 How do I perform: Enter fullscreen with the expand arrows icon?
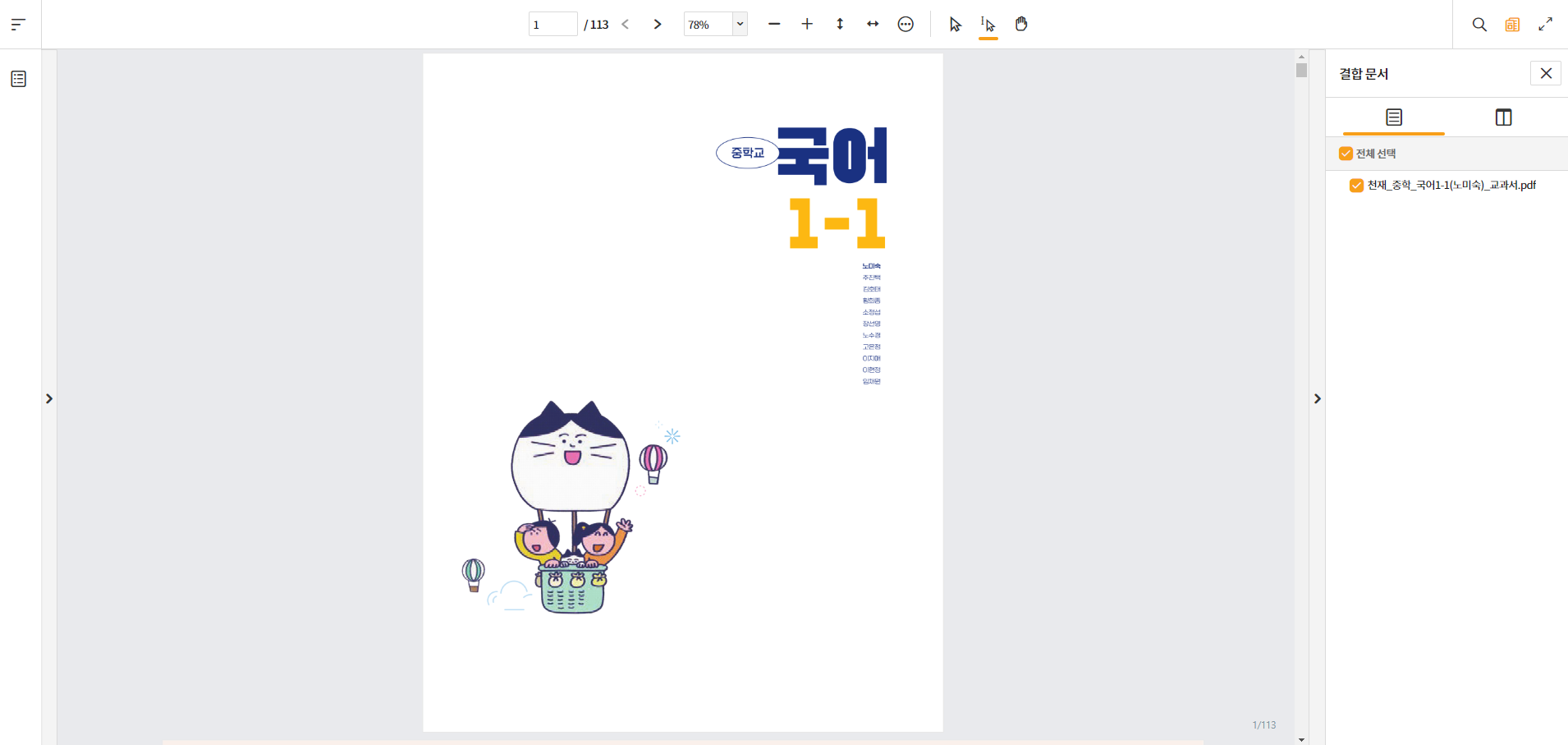point(1545,25)
